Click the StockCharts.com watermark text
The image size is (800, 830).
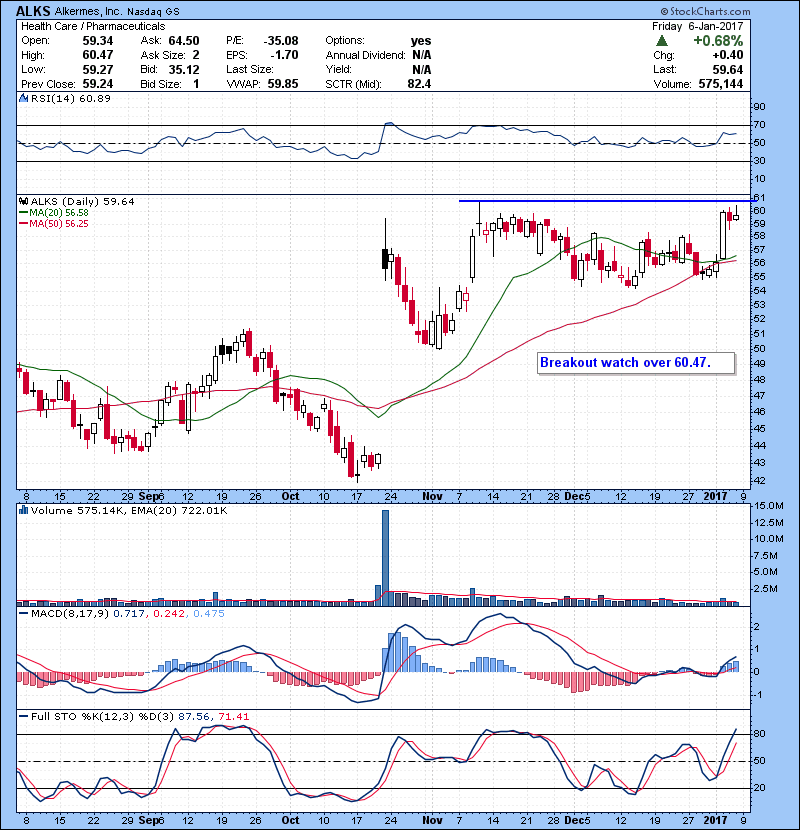706,11
